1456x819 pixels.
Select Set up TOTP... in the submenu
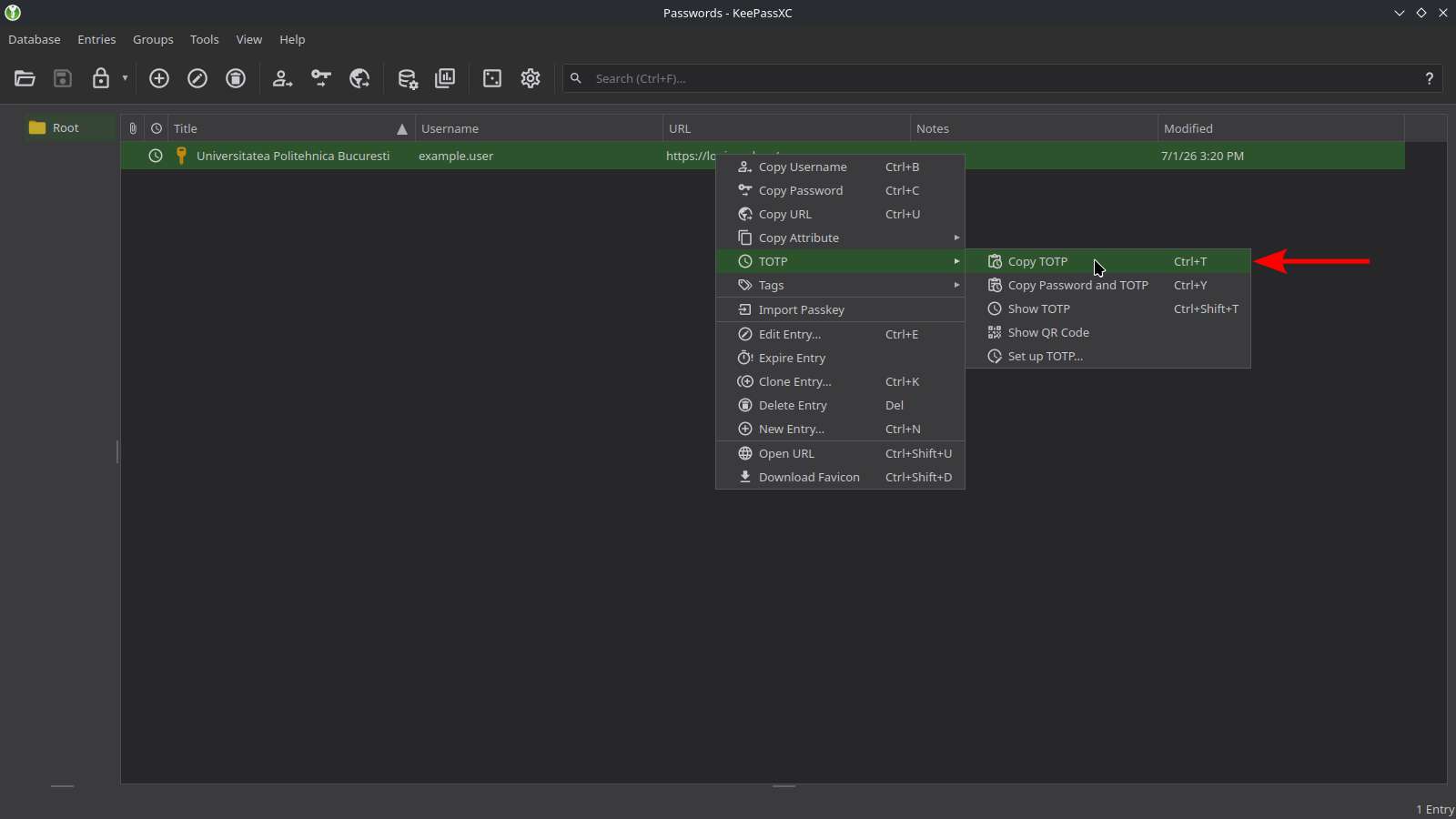(x=1108, y=356)
